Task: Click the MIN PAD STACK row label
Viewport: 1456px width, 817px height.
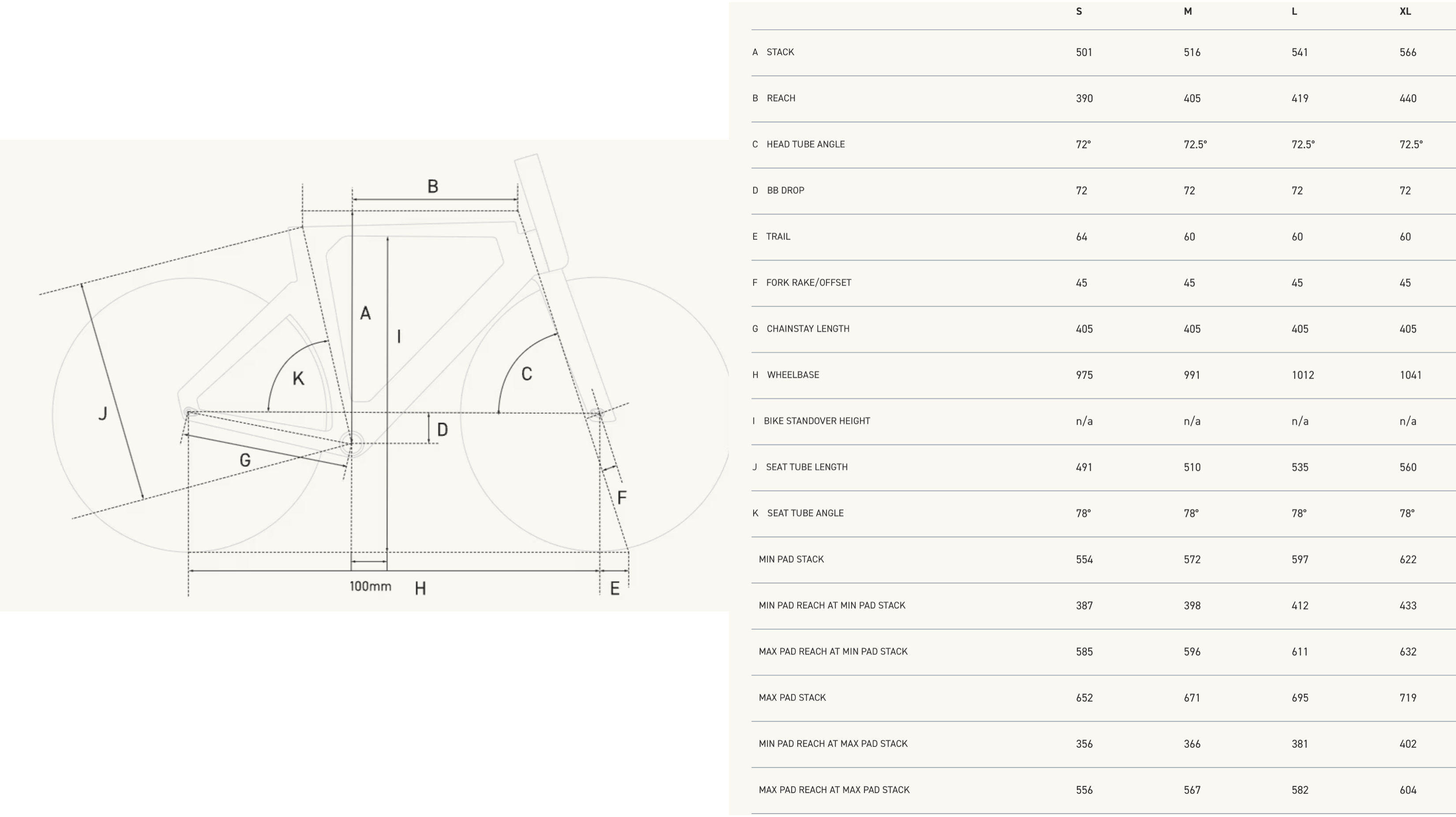Action: coord(791,559)
